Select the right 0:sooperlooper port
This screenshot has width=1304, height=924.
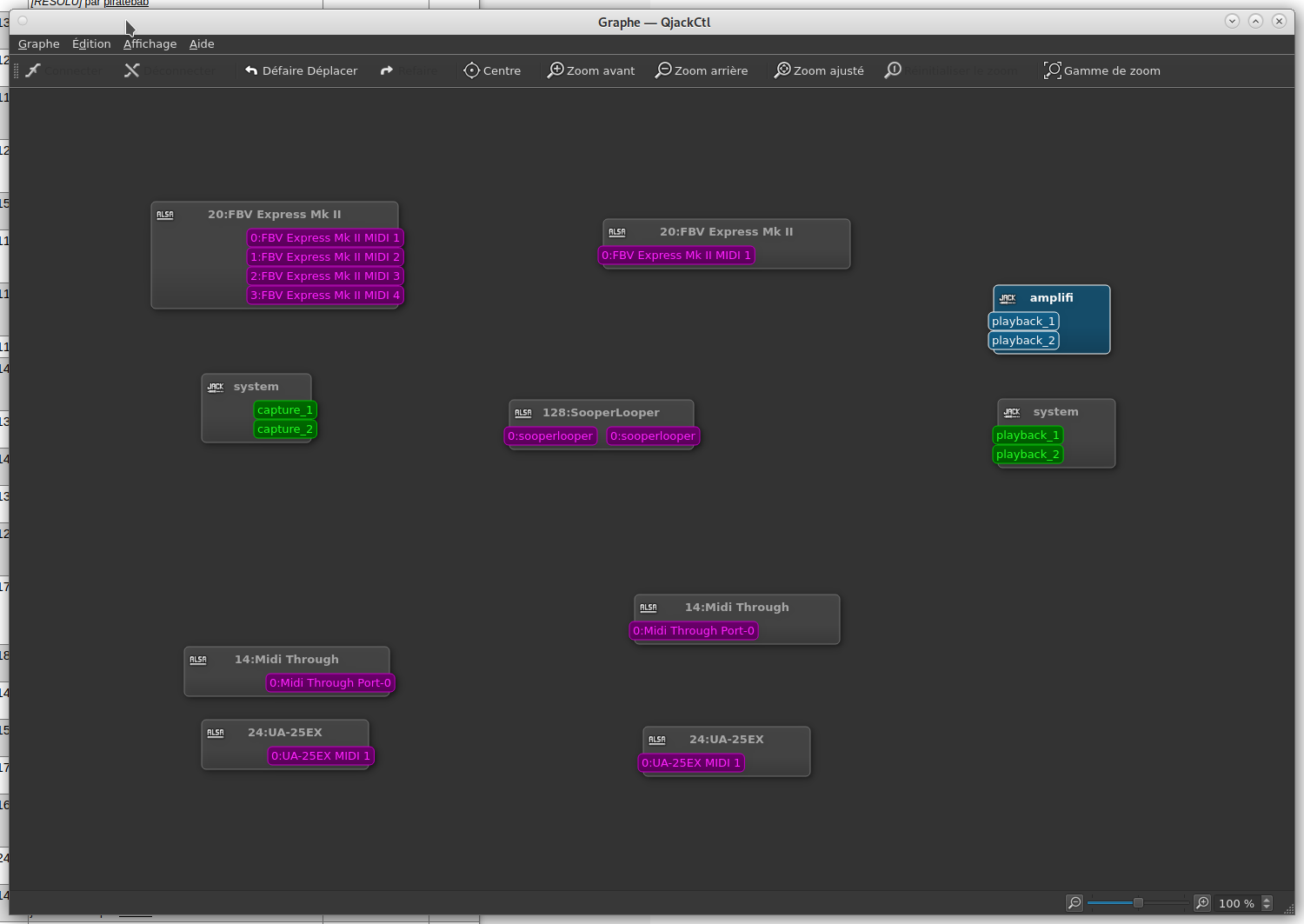pyautogui.click(x=653, y=436)
